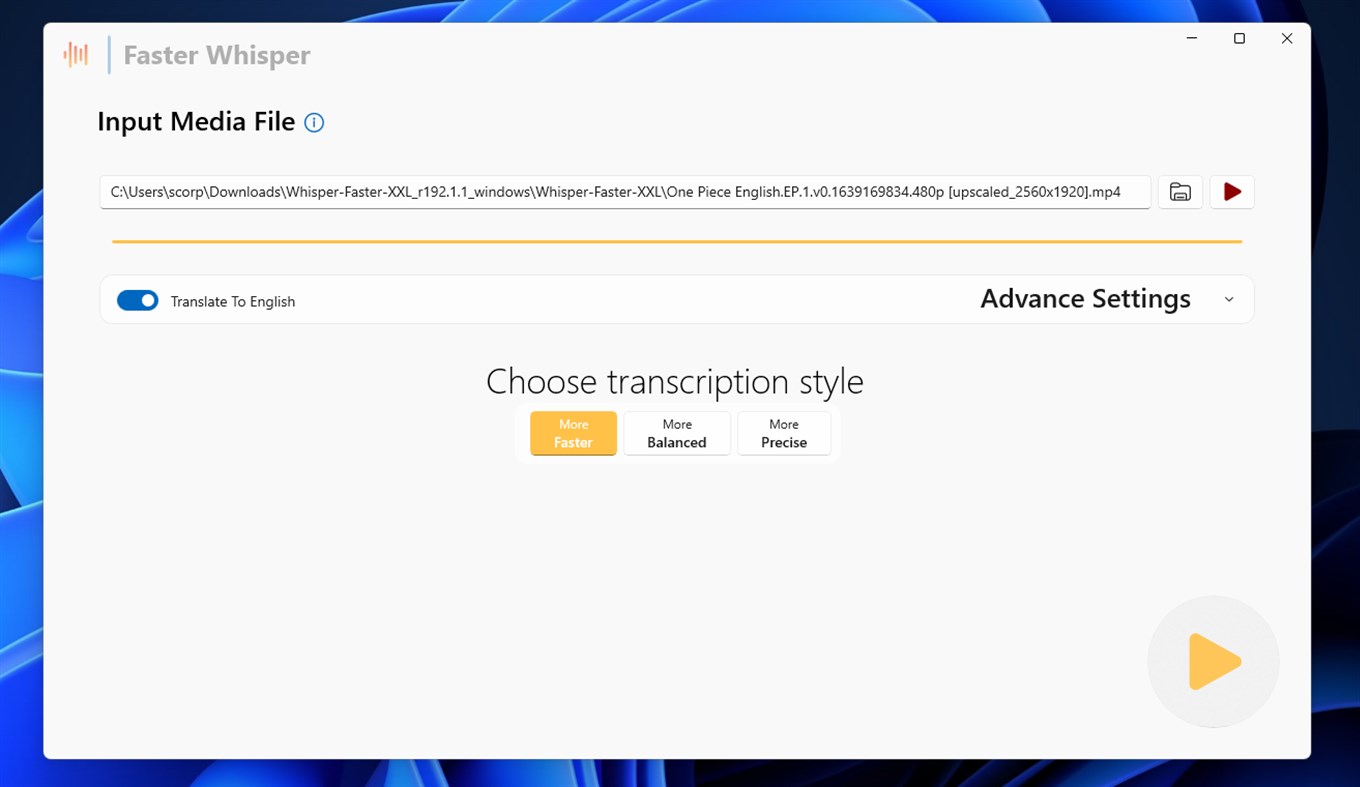This screenshot has height=787, width=1360.
Task: Select the More Precise transcription style
Action: (x=784, y=433)
